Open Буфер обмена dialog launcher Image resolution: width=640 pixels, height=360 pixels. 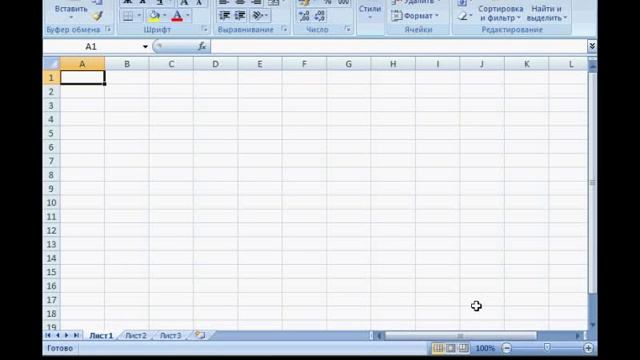108,29
